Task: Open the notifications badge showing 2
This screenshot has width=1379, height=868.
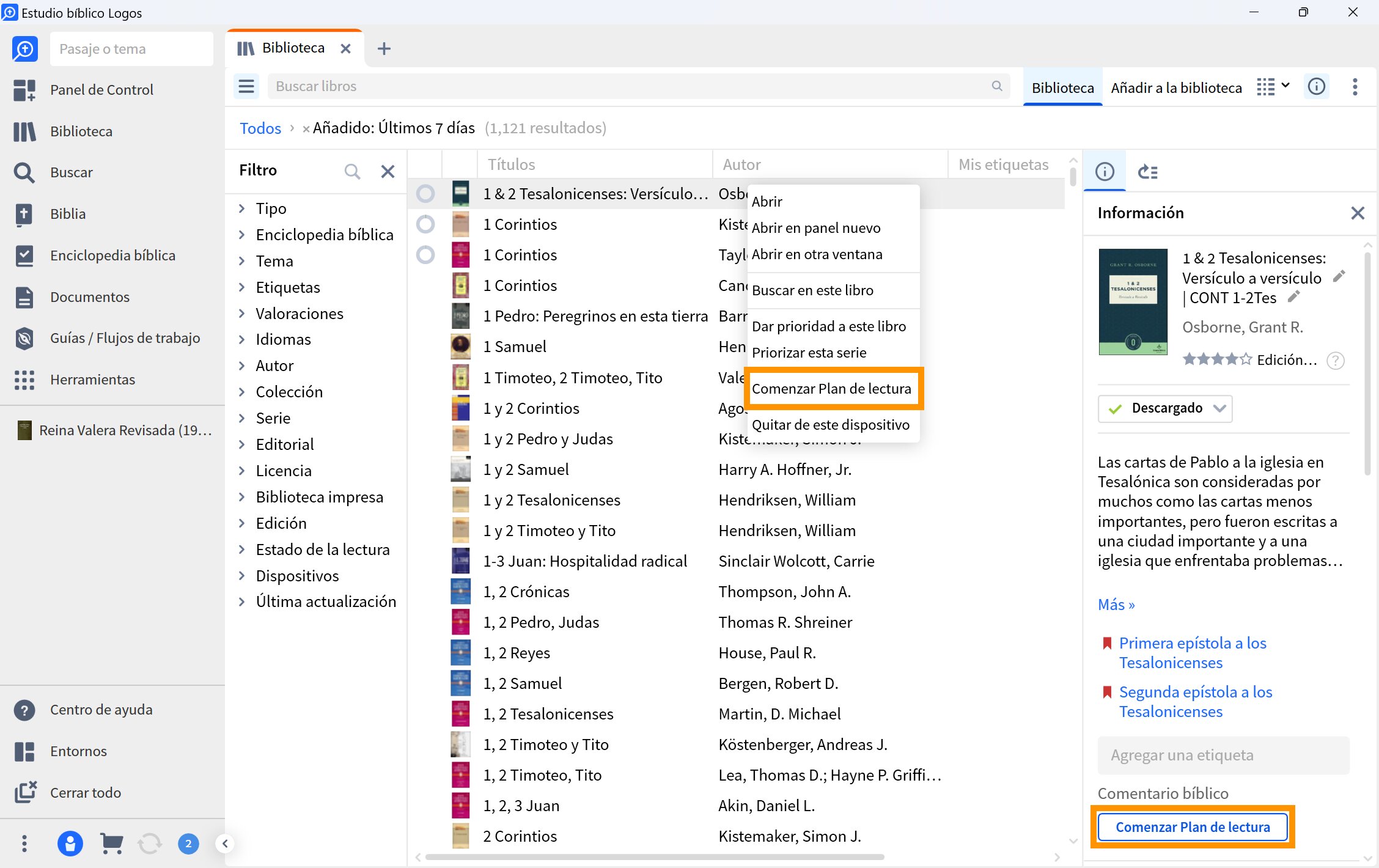Action: click(x=188, y=844)
